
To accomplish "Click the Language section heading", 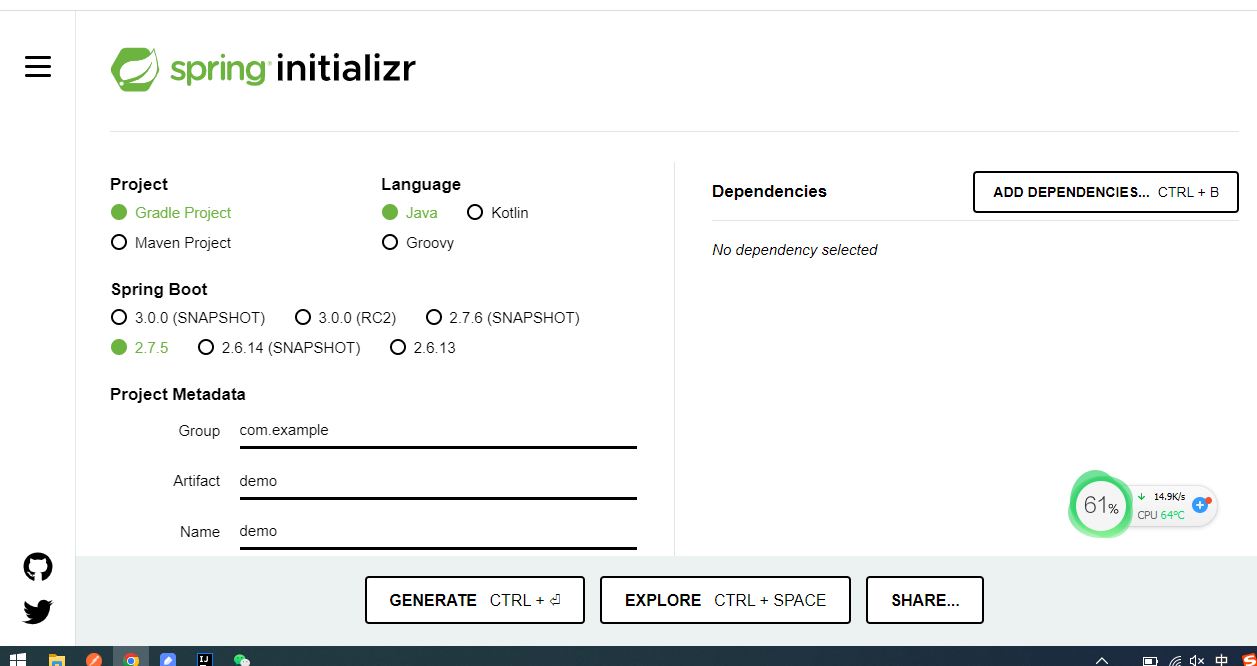I will tap(421, 184).
